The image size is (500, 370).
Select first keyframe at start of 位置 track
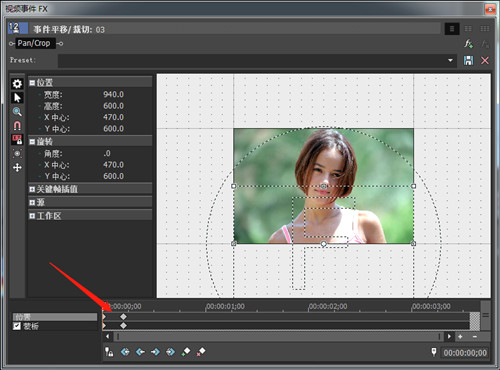104,317
